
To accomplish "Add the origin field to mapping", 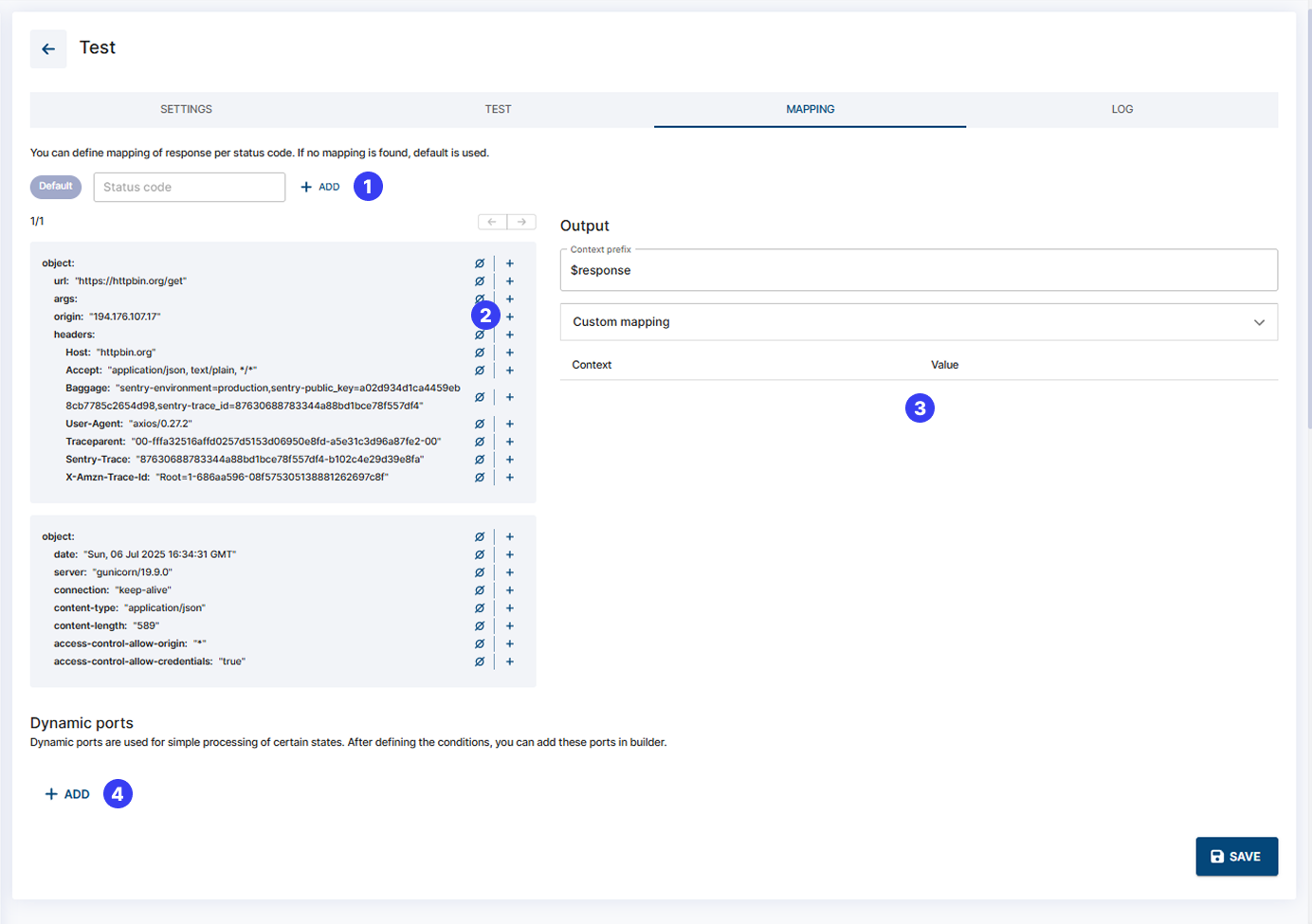I will 509,317.
